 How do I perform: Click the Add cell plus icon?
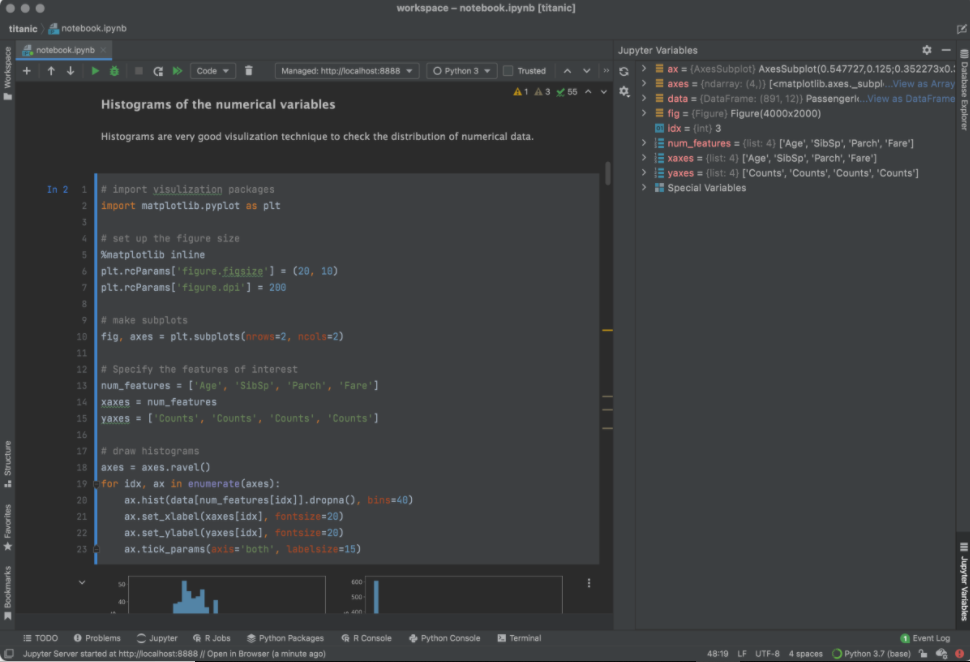pyautogui.click(x=27, y=71)
